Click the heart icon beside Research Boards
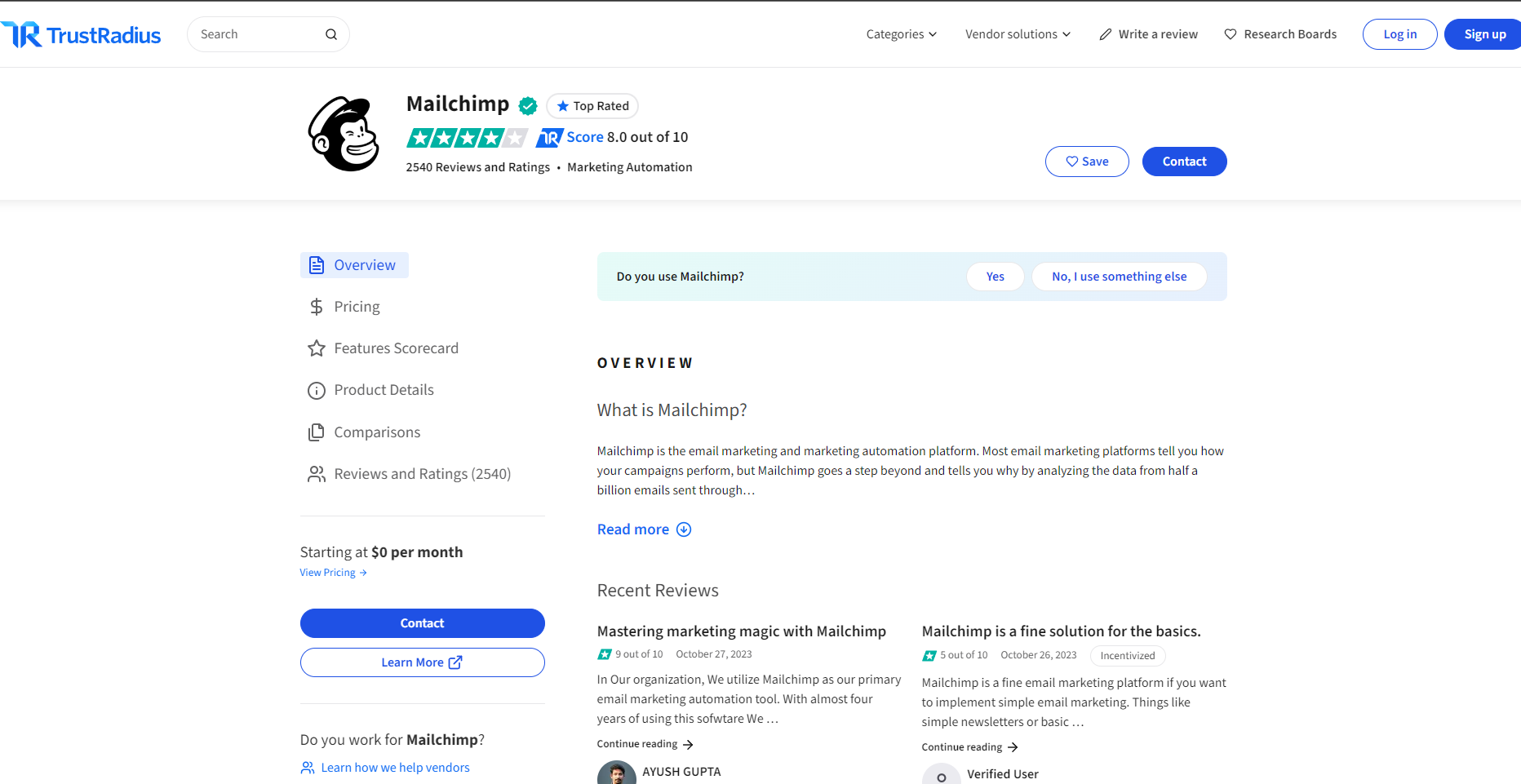The image size is (1521, 784). (1231, 34)
